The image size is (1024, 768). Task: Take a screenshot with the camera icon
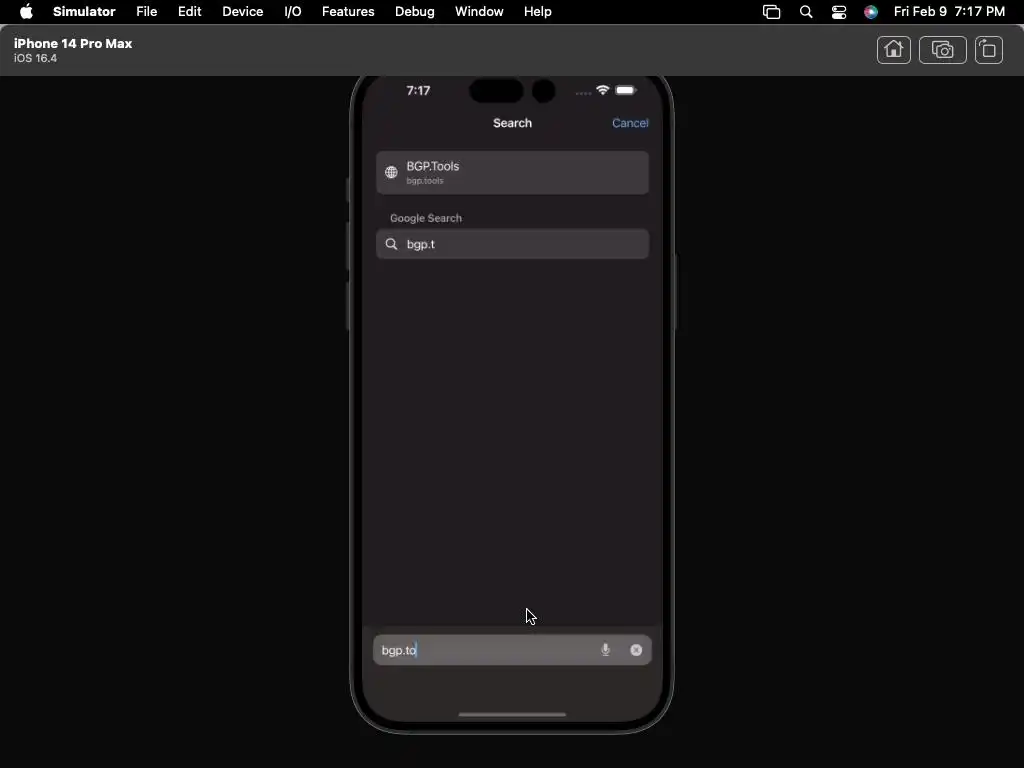pos(942,50)
